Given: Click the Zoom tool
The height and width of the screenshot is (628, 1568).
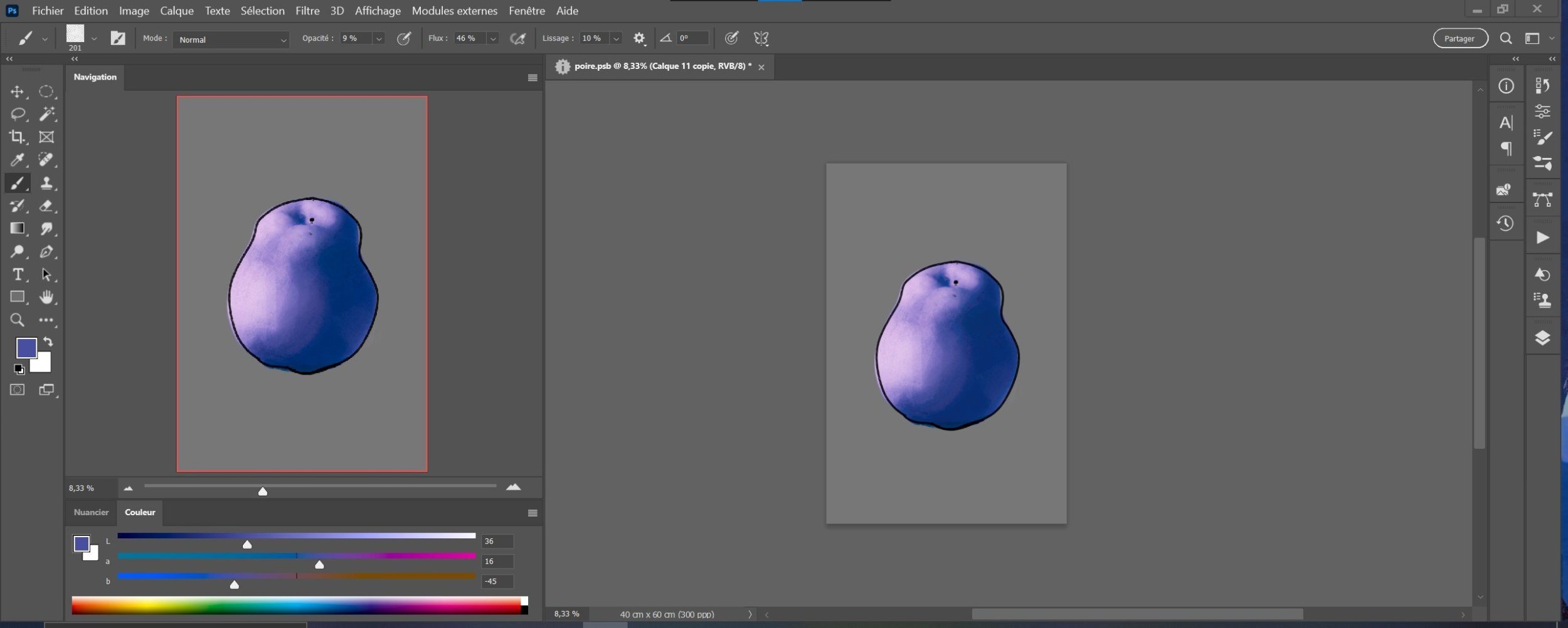Looking at the screenshot, I should pos(17,320).
